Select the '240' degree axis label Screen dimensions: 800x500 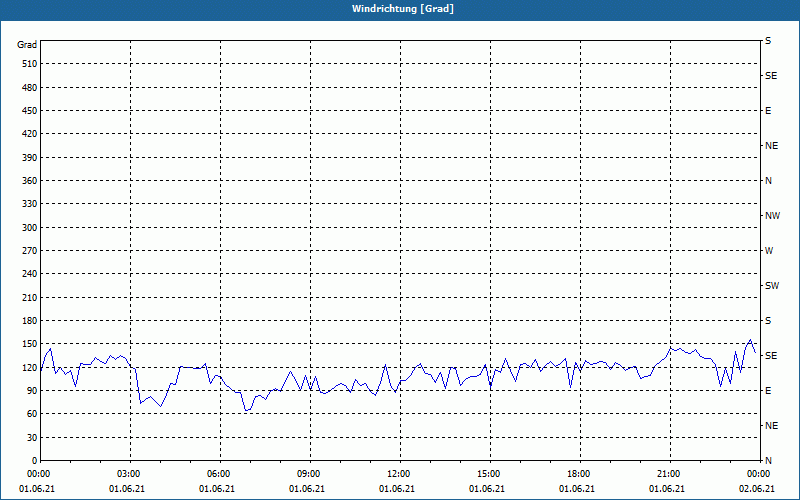[30, 273]
